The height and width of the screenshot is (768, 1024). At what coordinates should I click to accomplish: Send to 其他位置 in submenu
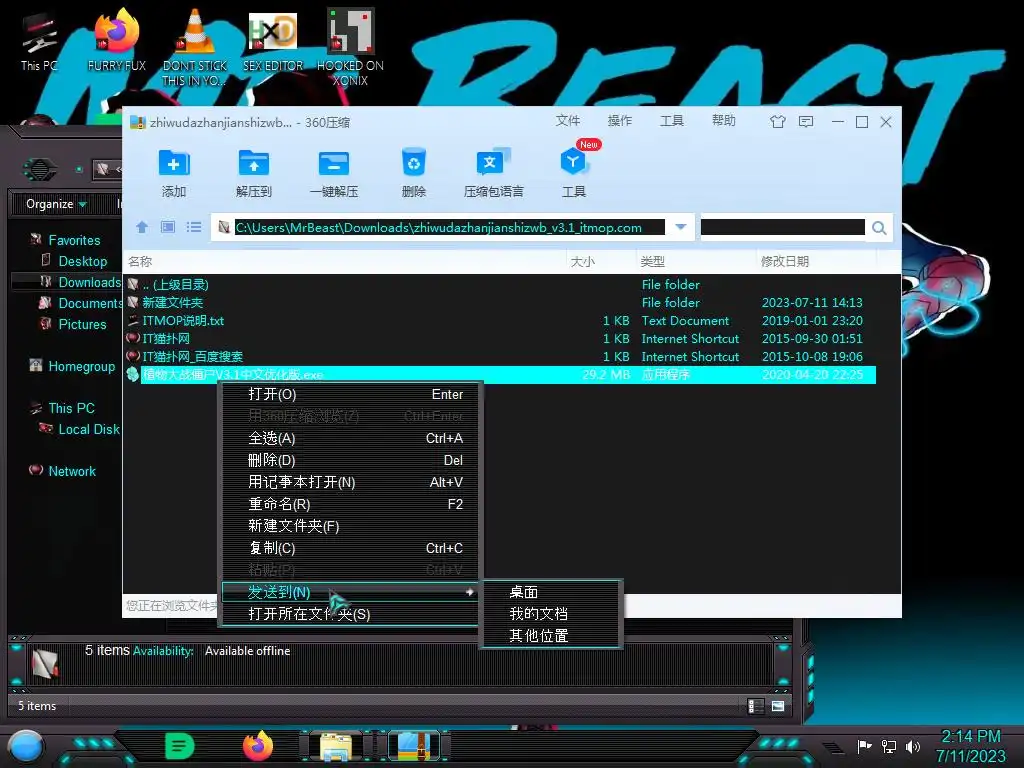551,635
